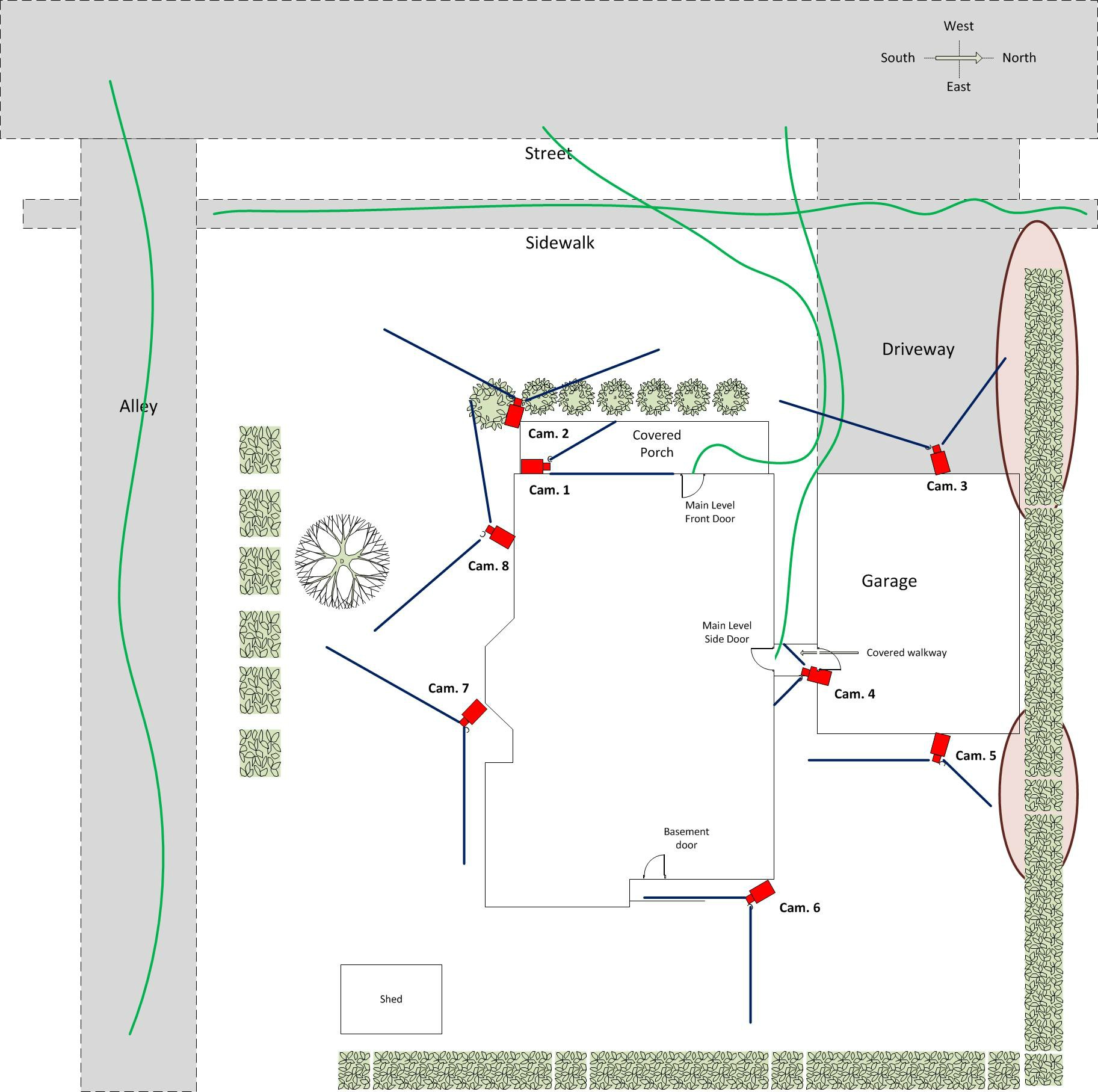Select the red Cam. 2 camera icon

point(514,412)
